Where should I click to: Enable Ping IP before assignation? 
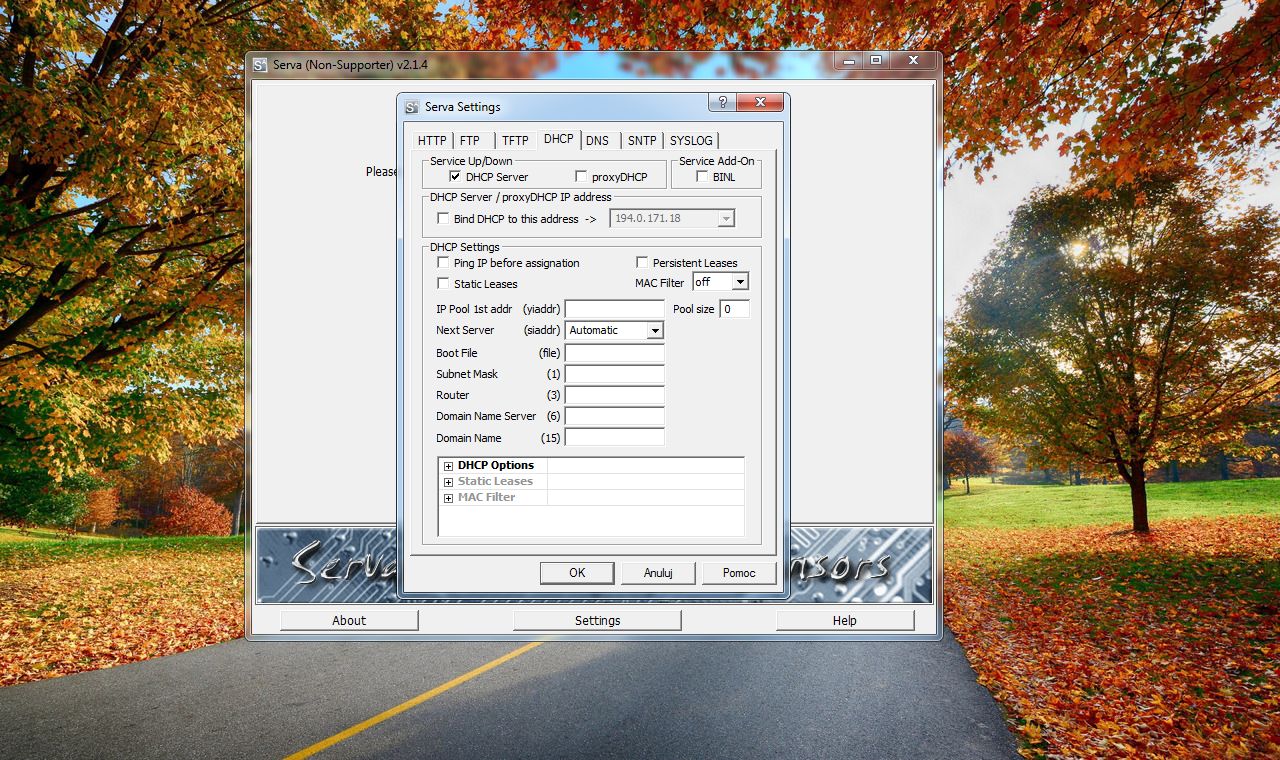[443, 262]
